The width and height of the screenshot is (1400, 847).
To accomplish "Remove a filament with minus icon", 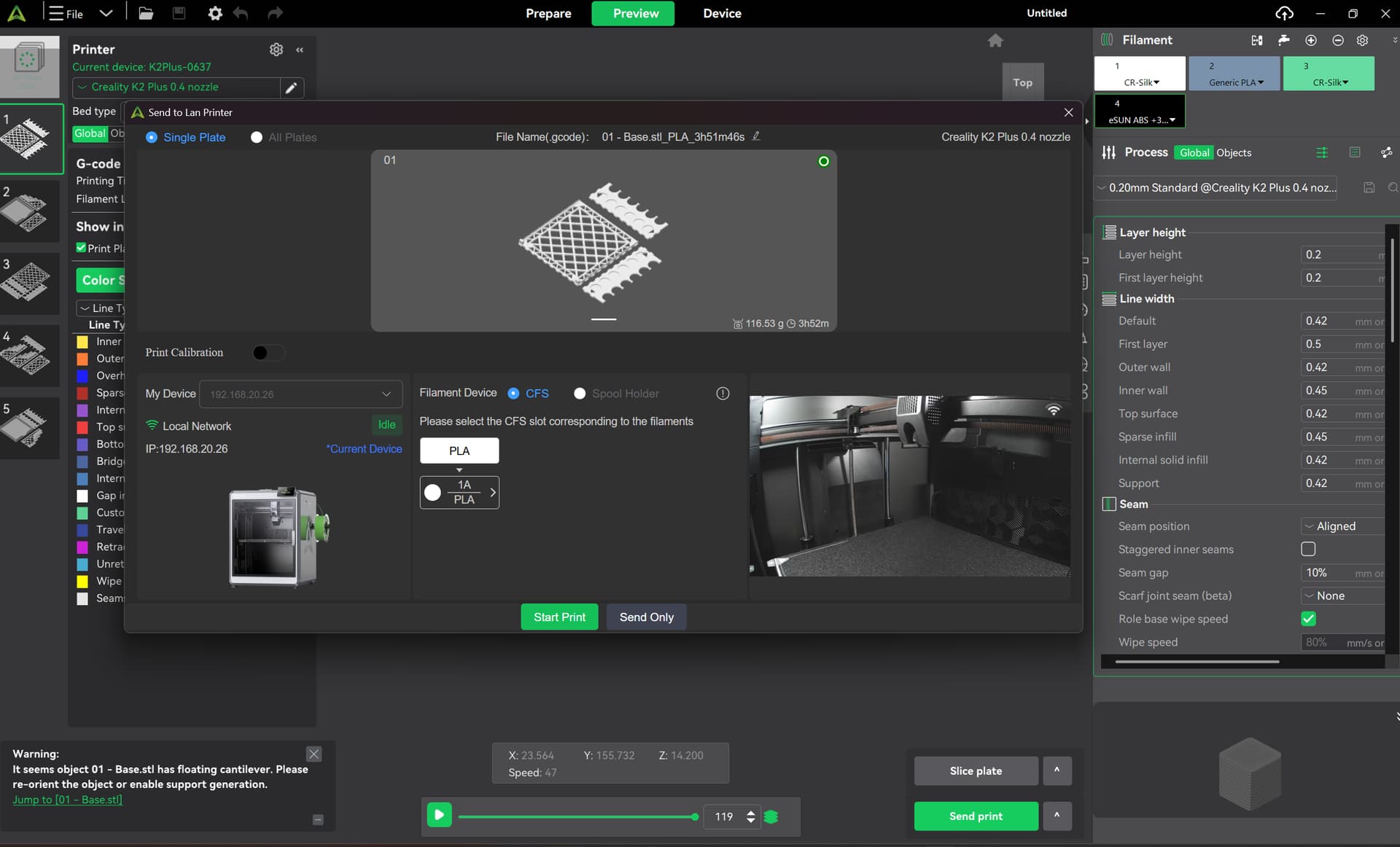I will pyautogui.click(x=1337, y=40).
